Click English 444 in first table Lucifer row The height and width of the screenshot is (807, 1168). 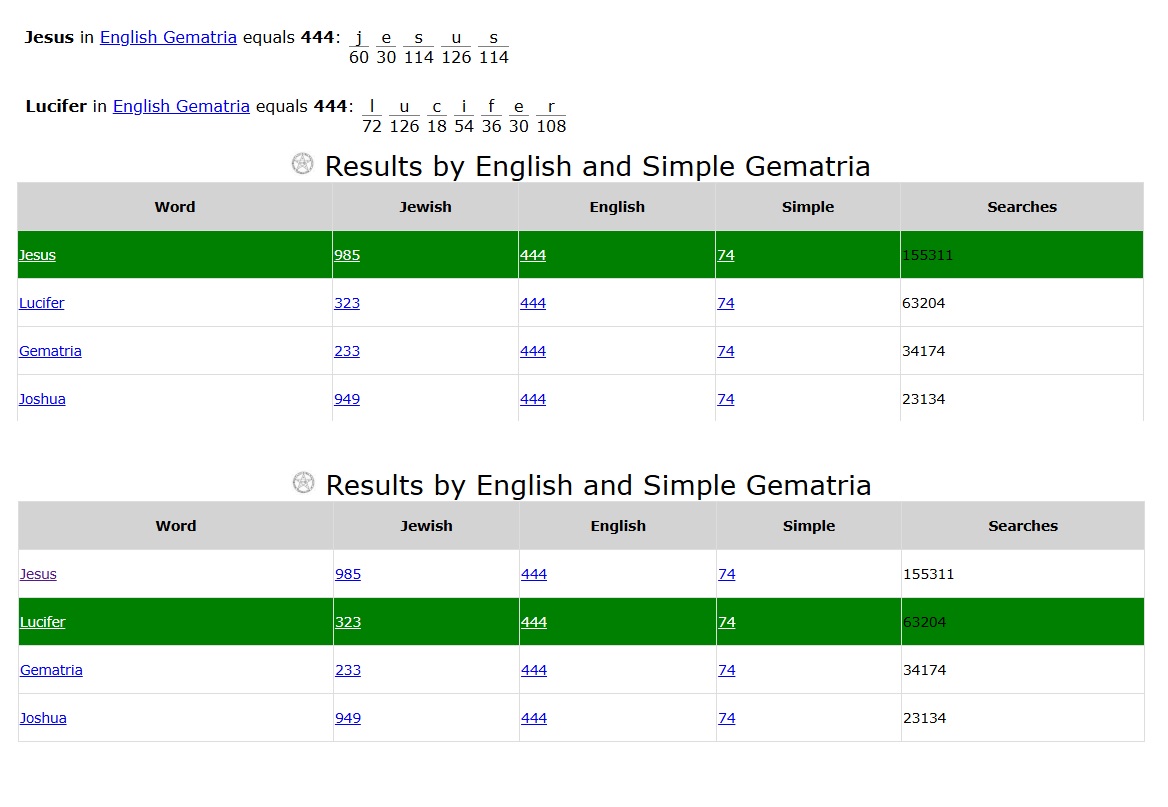point(533,303)
